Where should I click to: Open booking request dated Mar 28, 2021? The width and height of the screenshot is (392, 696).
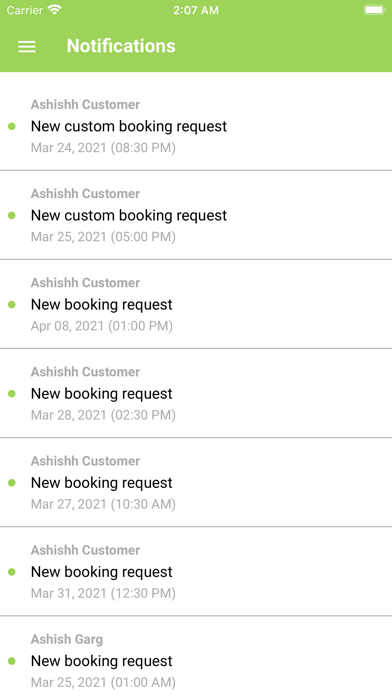(196, 393)
